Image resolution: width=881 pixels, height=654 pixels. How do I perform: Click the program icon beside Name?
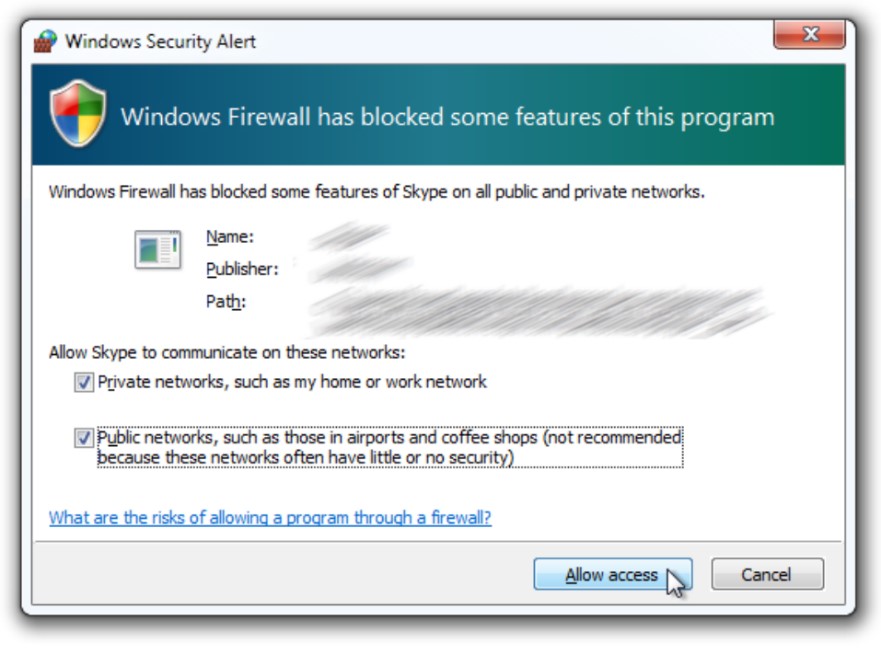point(157,250)
